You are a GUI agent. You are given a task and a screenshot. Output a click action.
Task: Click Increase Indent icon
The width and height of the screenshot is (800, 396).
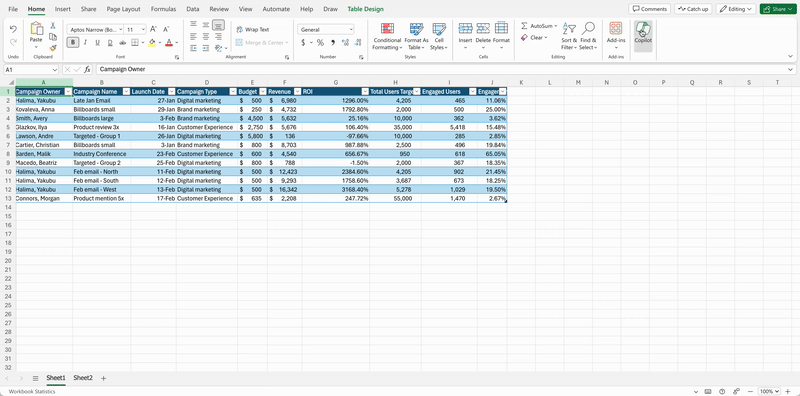click(x=206, y=48)
